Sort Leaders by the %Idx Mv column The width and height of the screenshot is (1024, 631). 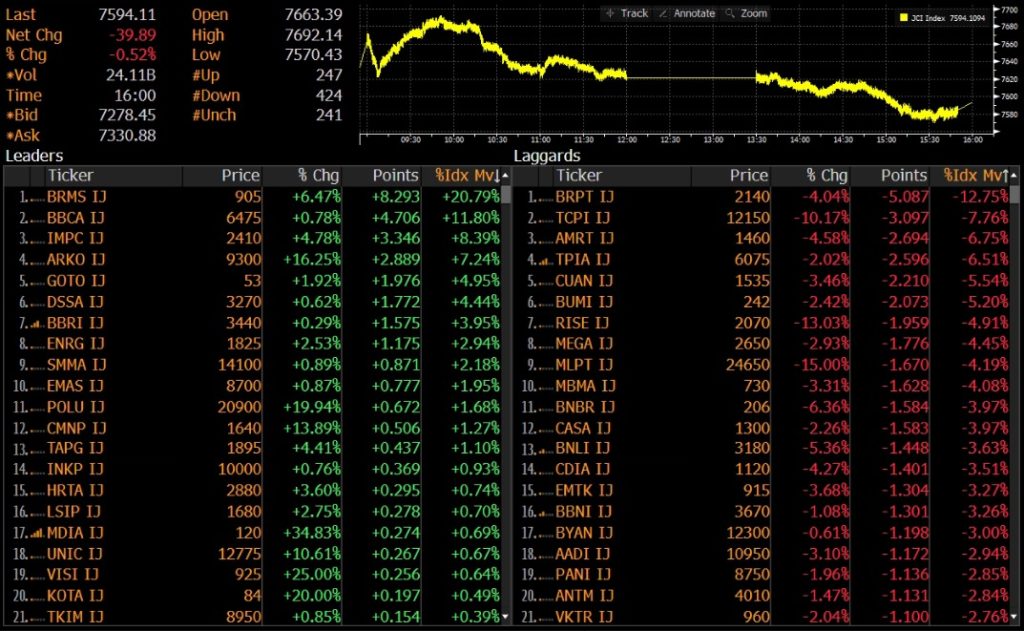pos(465,176)
